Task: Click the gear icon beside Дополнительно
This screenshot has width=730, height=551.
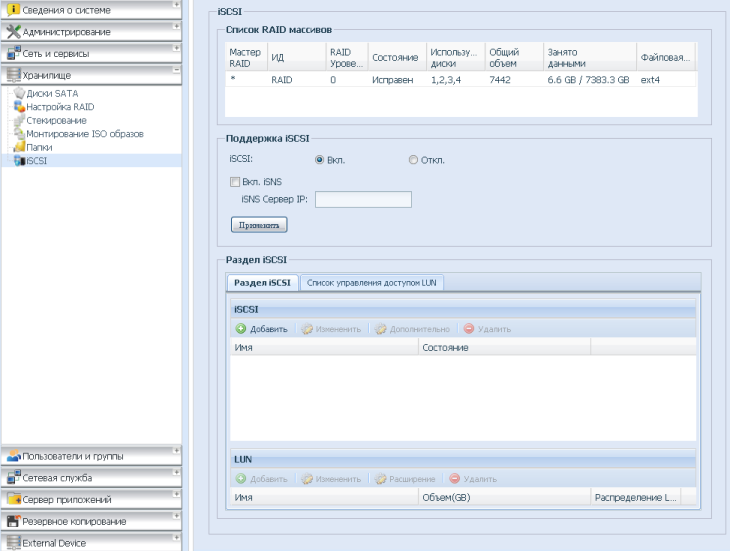Action: [380, 329]
